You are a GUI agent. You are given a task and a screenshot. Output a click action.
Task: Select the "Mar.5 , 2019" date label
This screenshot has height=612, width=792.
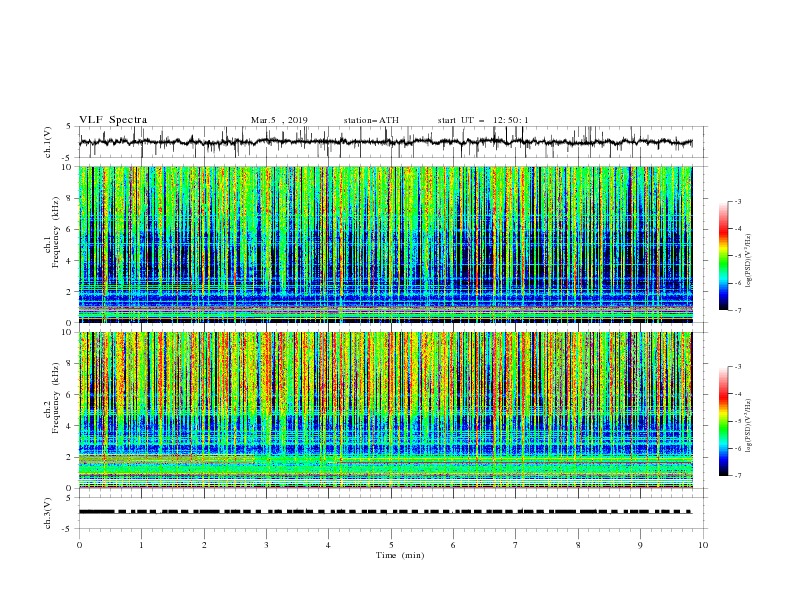tap(279, 120)
